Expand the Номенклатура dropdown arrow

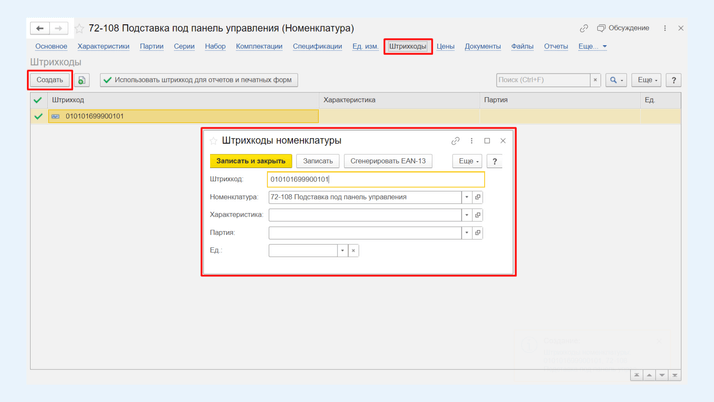(467, 197)
